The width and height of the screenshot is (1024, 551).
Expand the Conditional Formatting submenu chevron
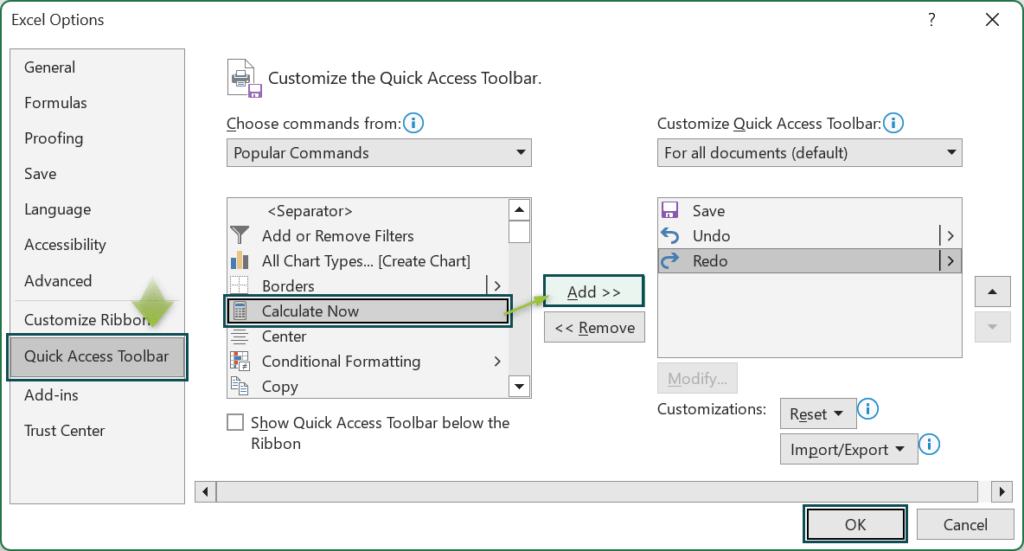pyautogui.click(x=497, y=361)
